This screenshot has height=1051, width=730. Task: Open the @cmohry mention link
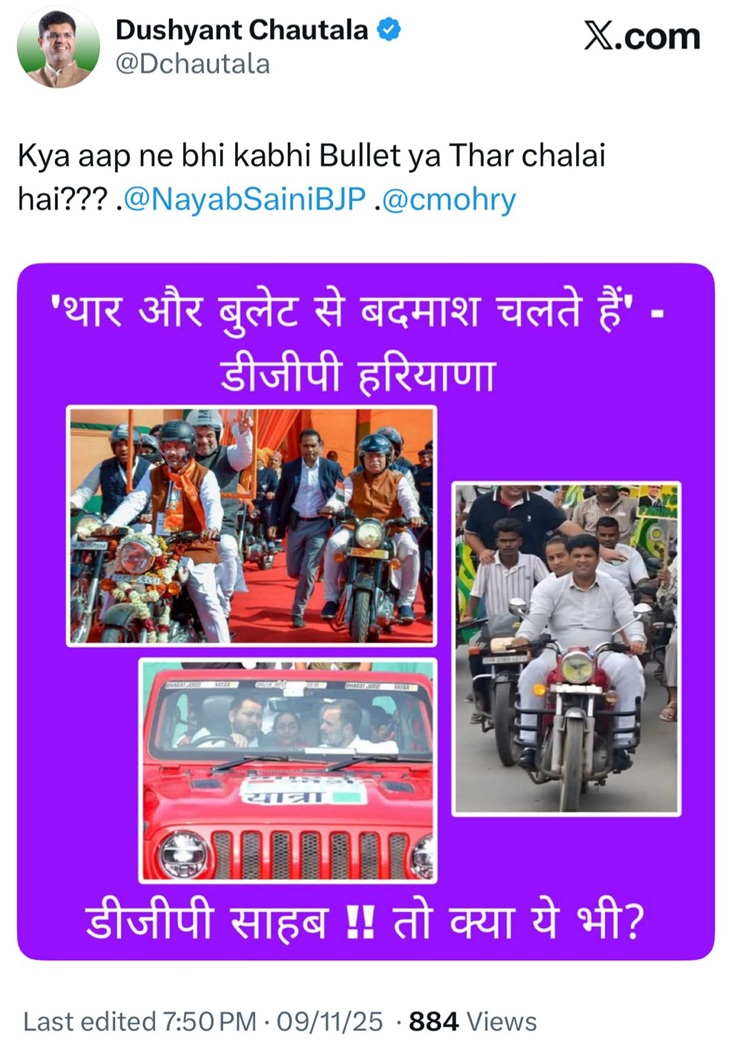coord(448,199)
